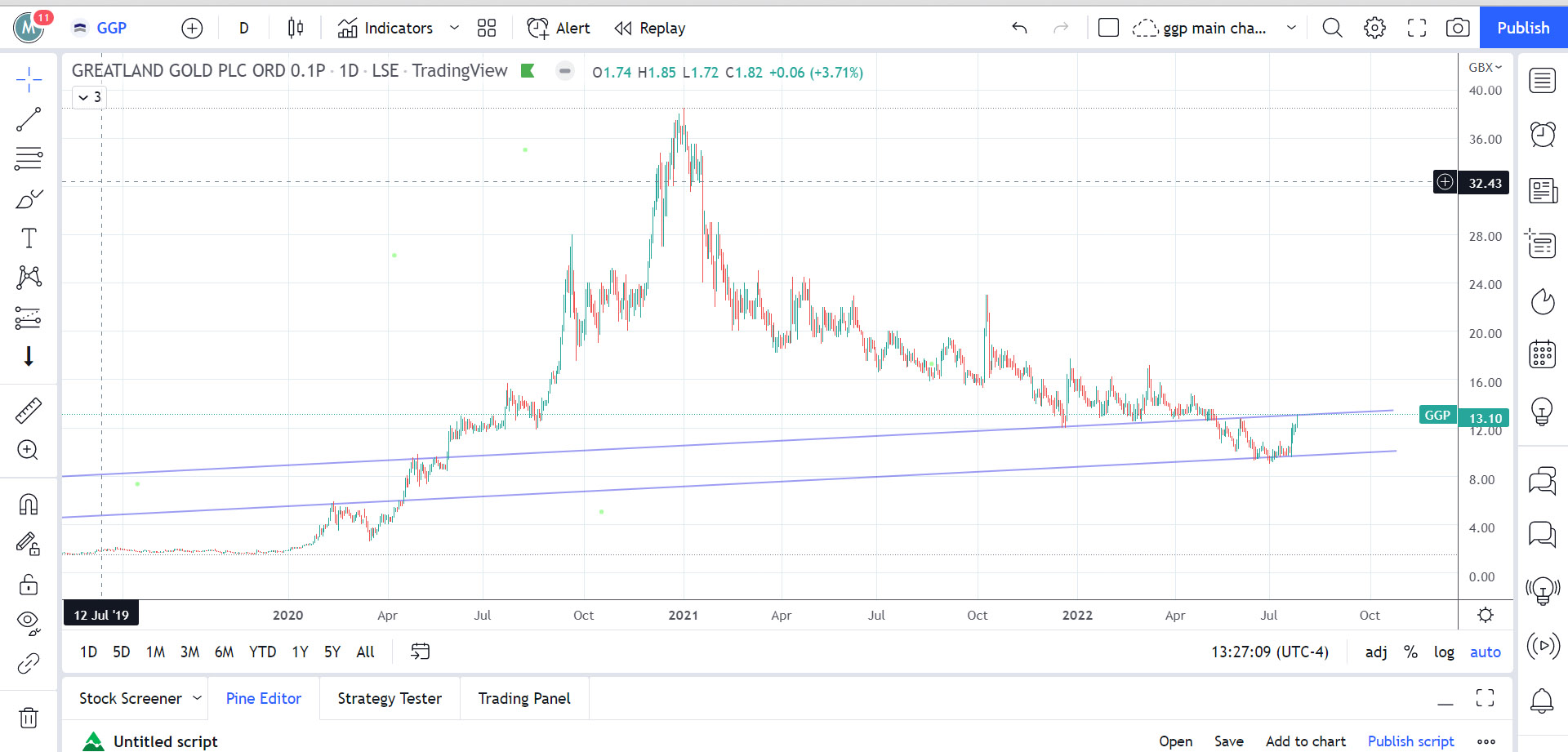Enter fullscreen chart mode
This screenshot has height=752, width=1568.
1417,28
